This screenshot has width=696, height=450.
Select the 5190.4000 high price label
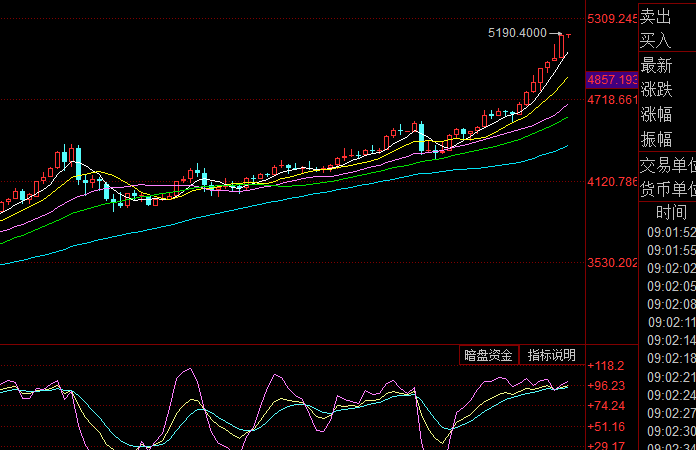517,33
